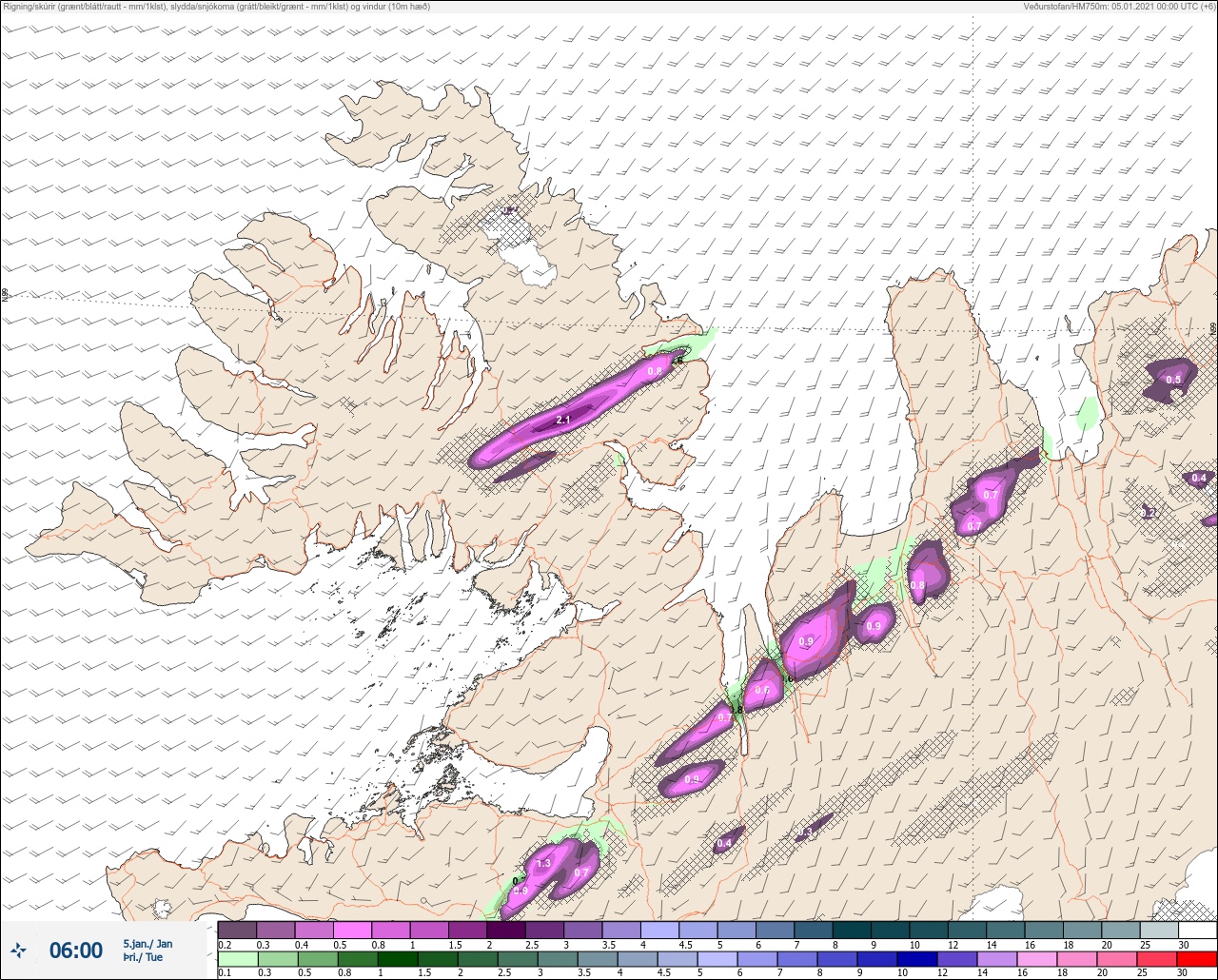Screen dimensions: 1218x980
Task: Click the '5.jan./ Jan' date text
Action: click(147, 944)
